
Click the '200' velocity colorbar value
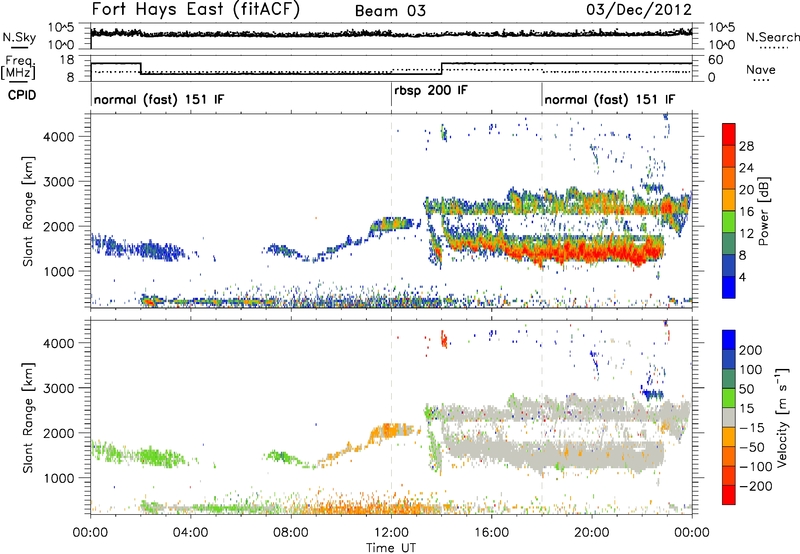pyautogui.click(x=751, y=350)
